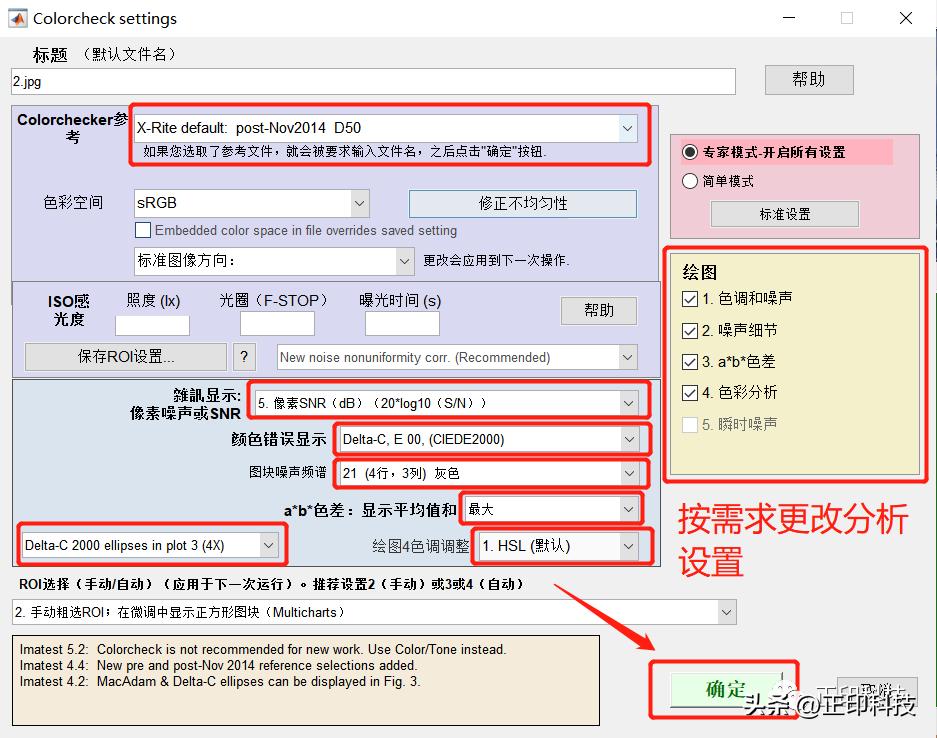Screen dimensions: 937x738
Task: Open help with top 帮助 button
Action: [x=809, y=79]
